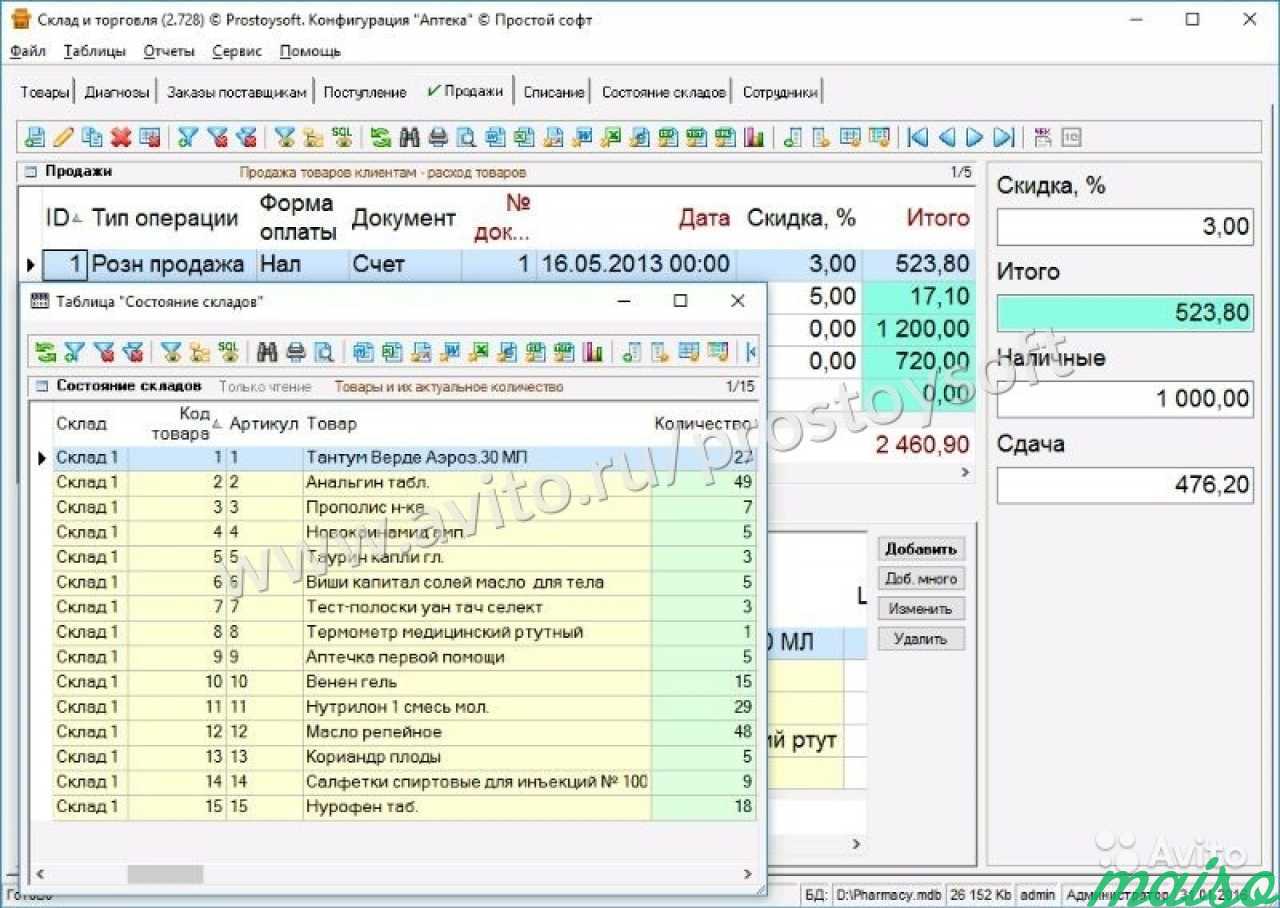Click the Итого field showing 523,80

[1125, 313]
